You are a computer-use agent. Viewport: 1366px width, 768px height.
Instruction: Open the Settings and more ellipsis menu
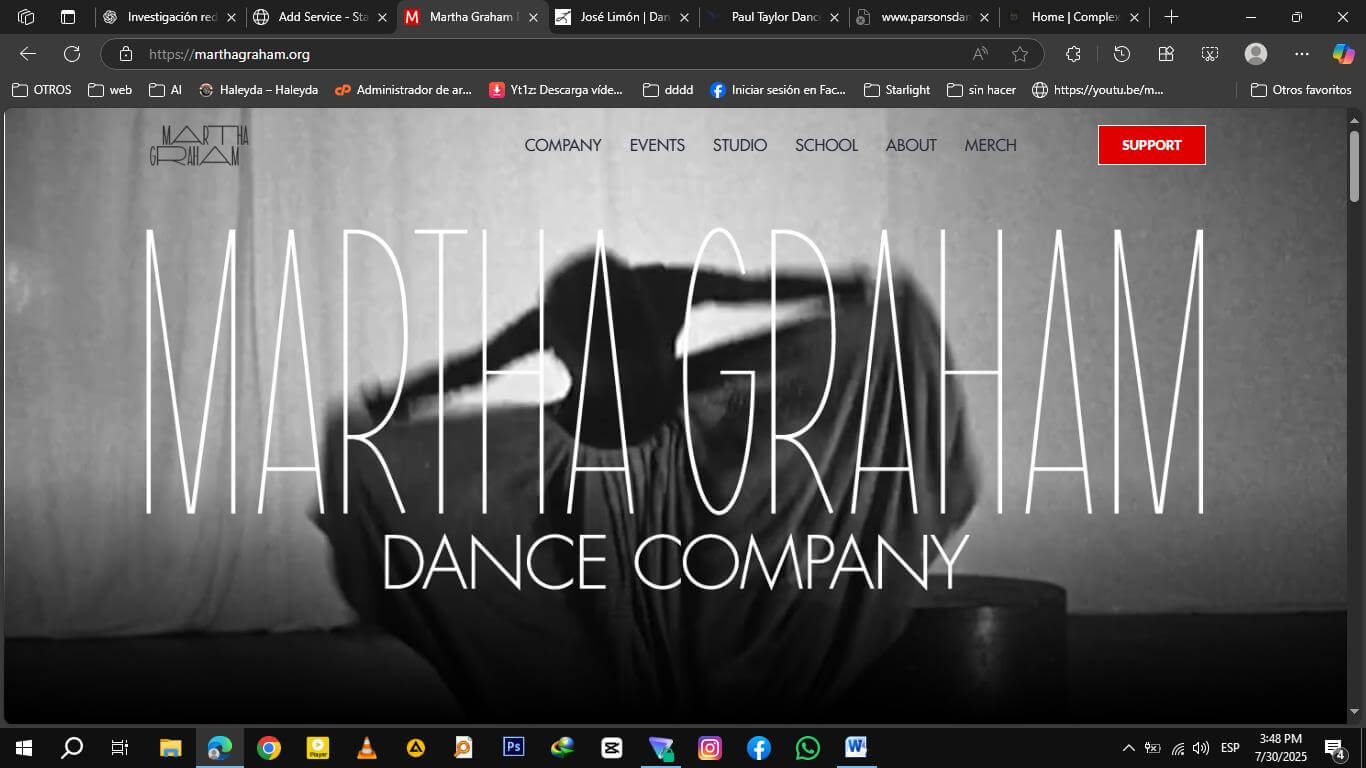1301,54
